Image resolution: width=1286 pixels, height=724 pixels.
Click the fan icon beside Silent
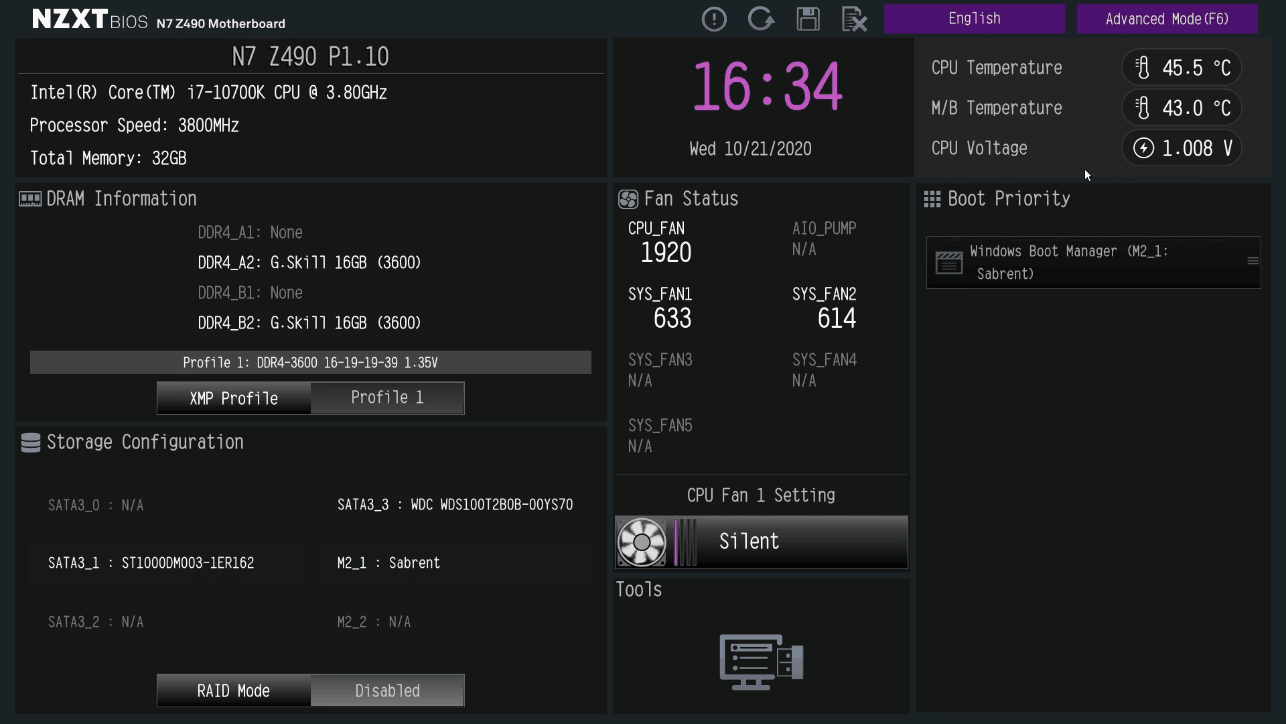642,542
